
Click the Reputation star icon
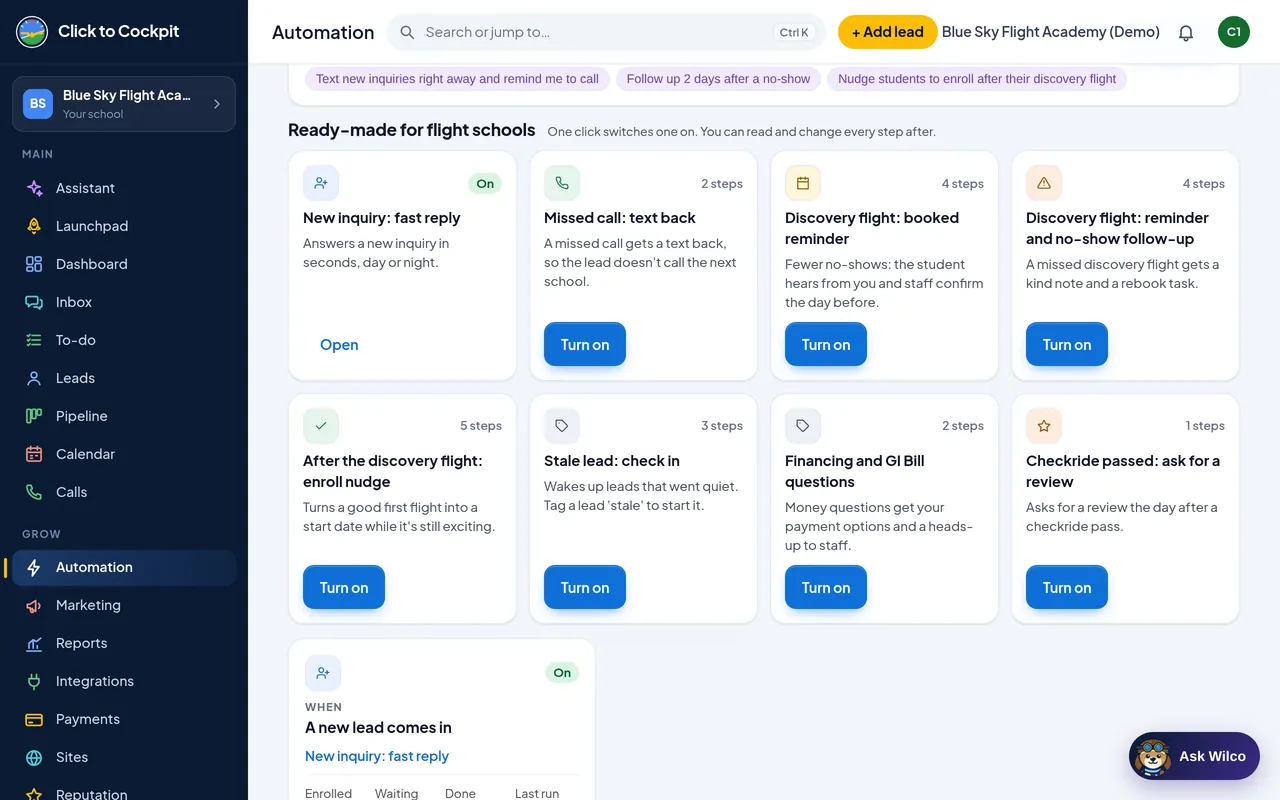(x=34, y=794)
